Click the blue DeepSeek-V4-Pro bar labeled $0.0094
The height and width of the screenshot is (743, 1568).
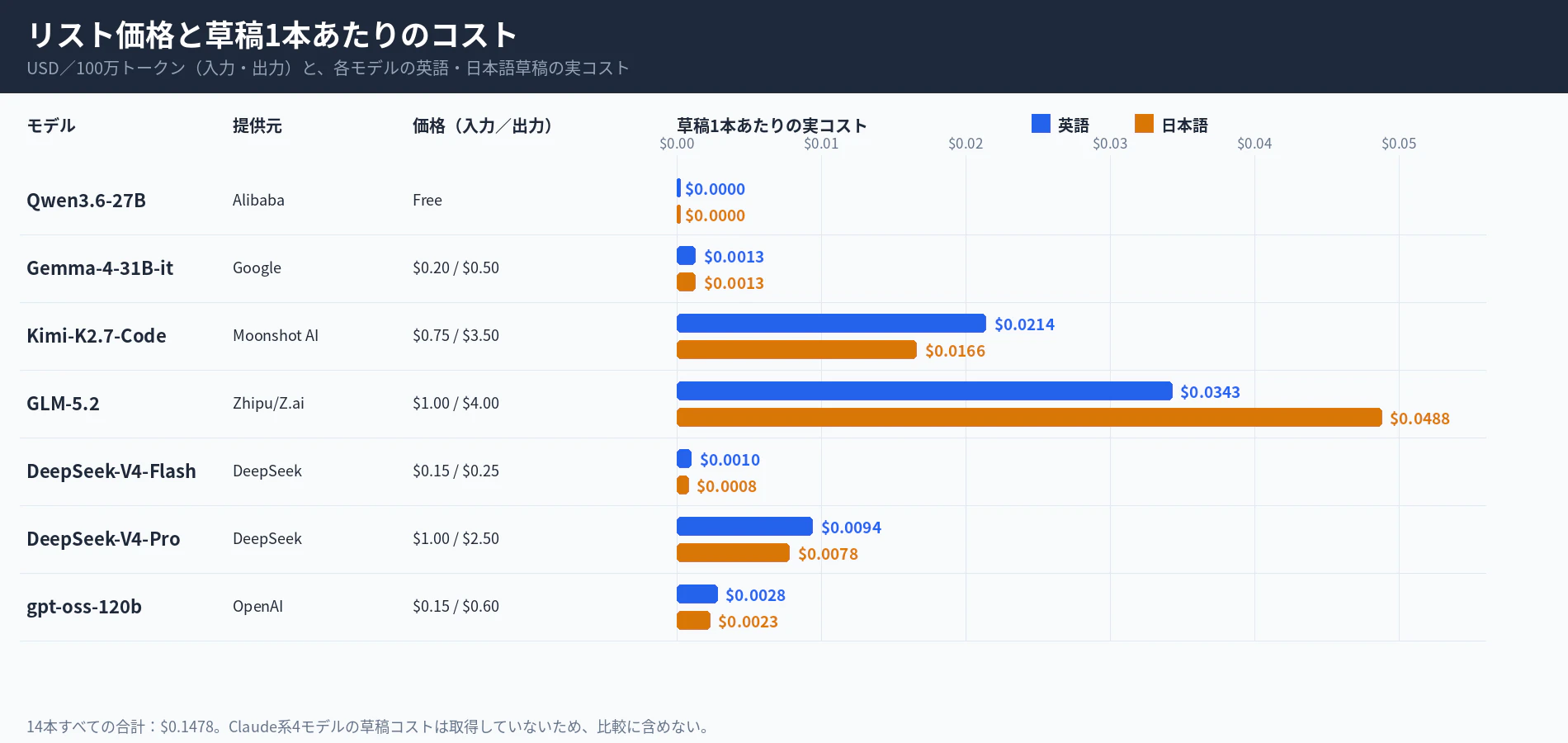pyautogui.click(x=744, y=527)
